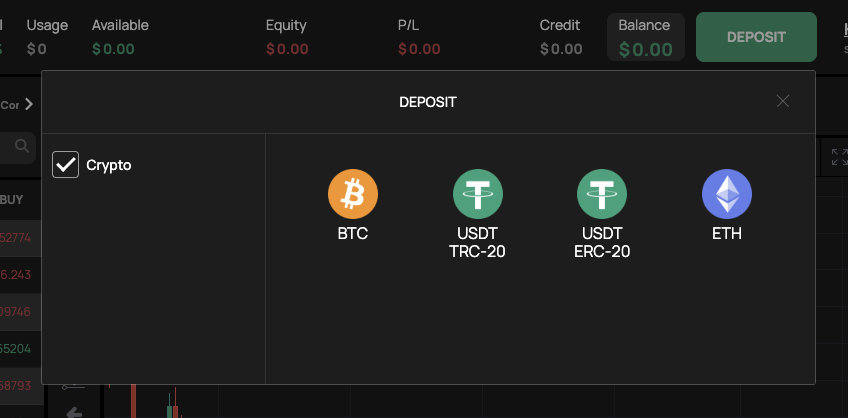848x418 pixels.
Task: Click the search magnifier icon
Action: [22, 146]
